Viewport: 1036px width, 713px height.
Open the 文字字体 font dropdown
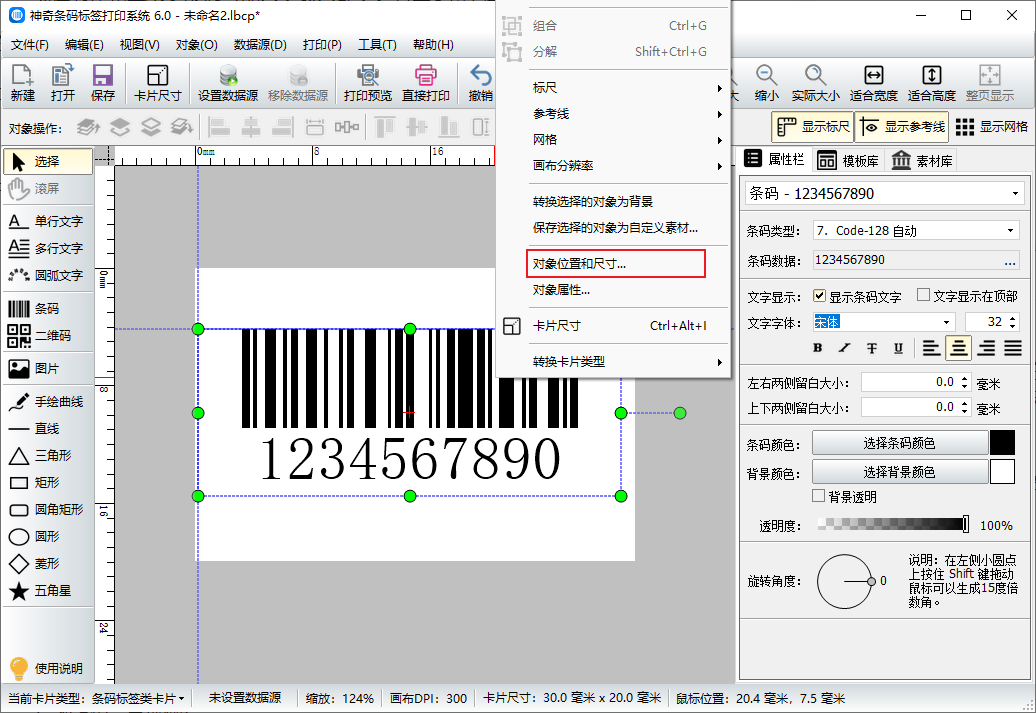[946, 322]
